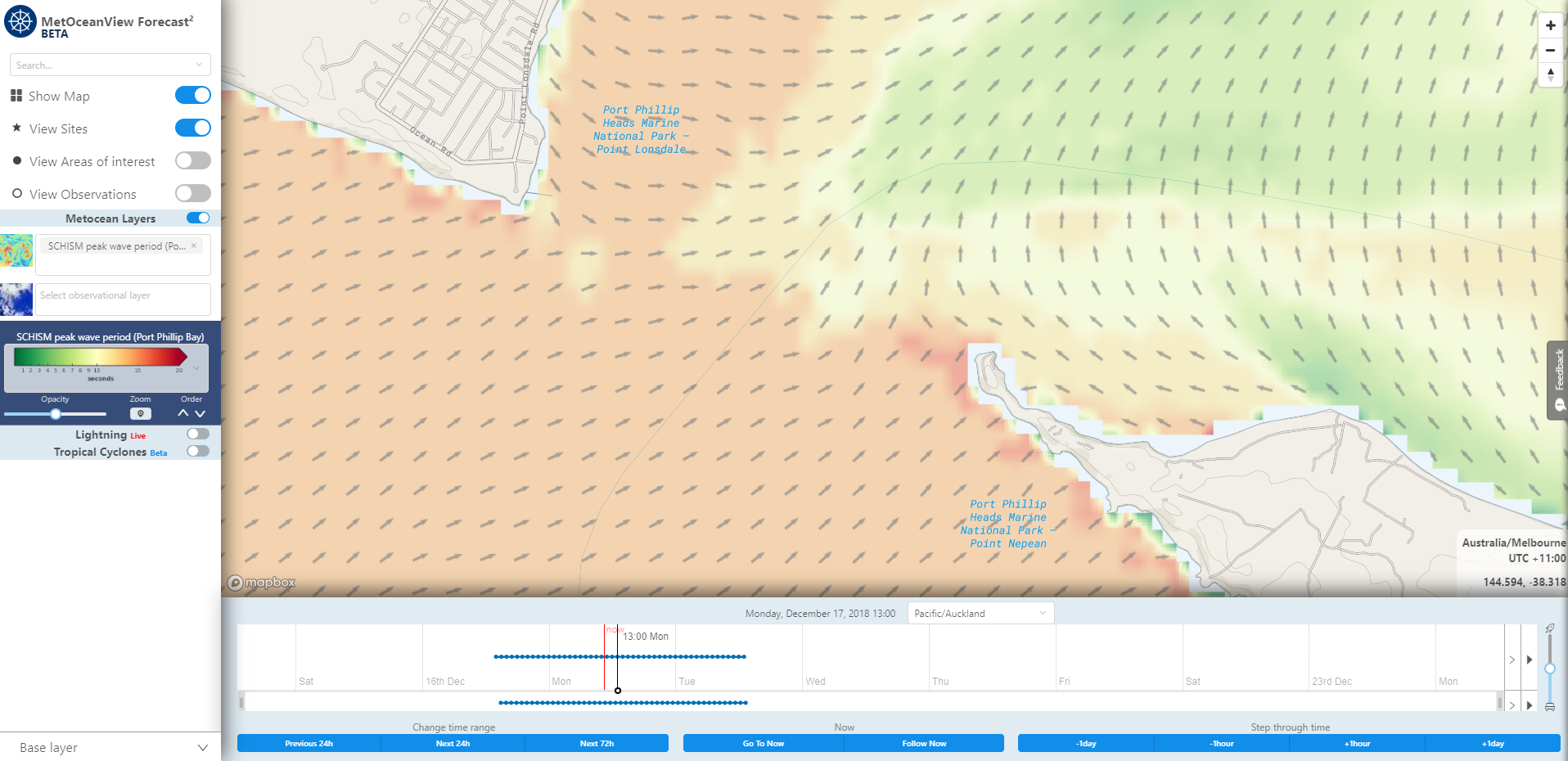Click the Metocean Layers heading
Image resolution: width=1568 pixels, height=761 pixels.
click(x=110, y=218)
